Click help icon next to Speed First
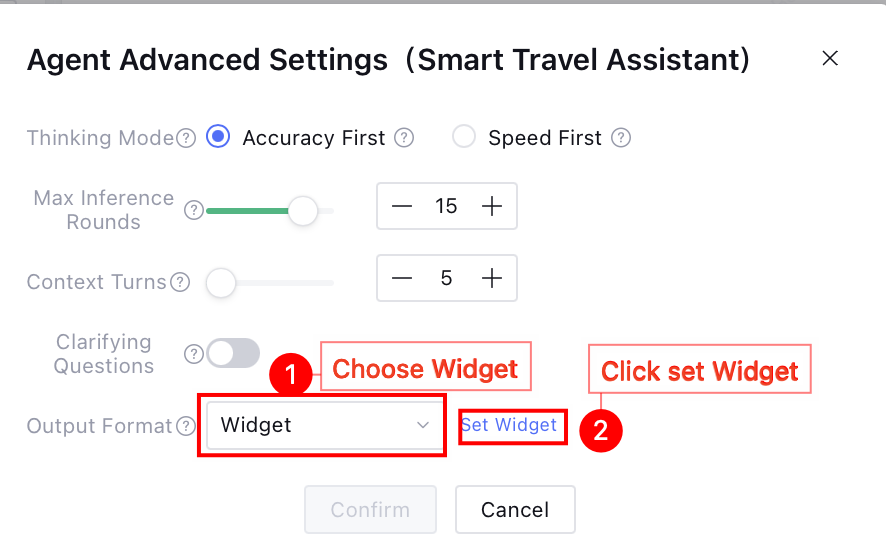This screenshot has height=548, width=886. click(x=621, y=138)
